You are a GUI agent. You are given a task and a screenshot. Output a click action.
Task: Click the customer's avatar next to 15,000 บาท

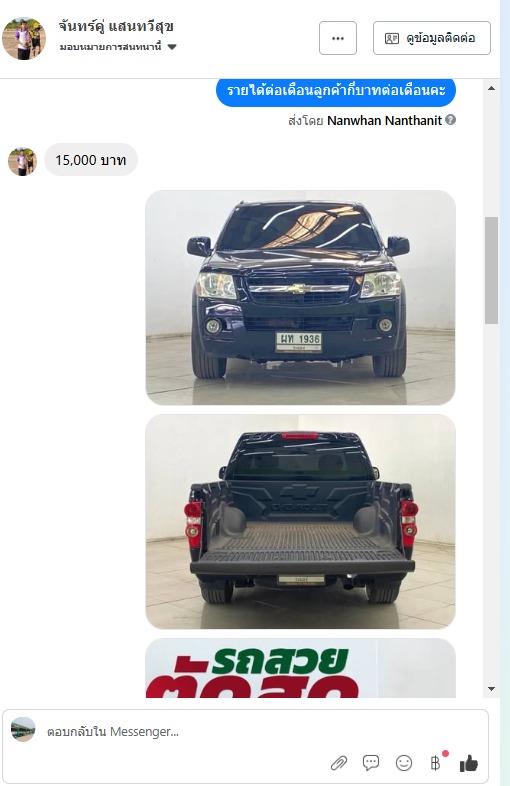(x=23, y=161)
